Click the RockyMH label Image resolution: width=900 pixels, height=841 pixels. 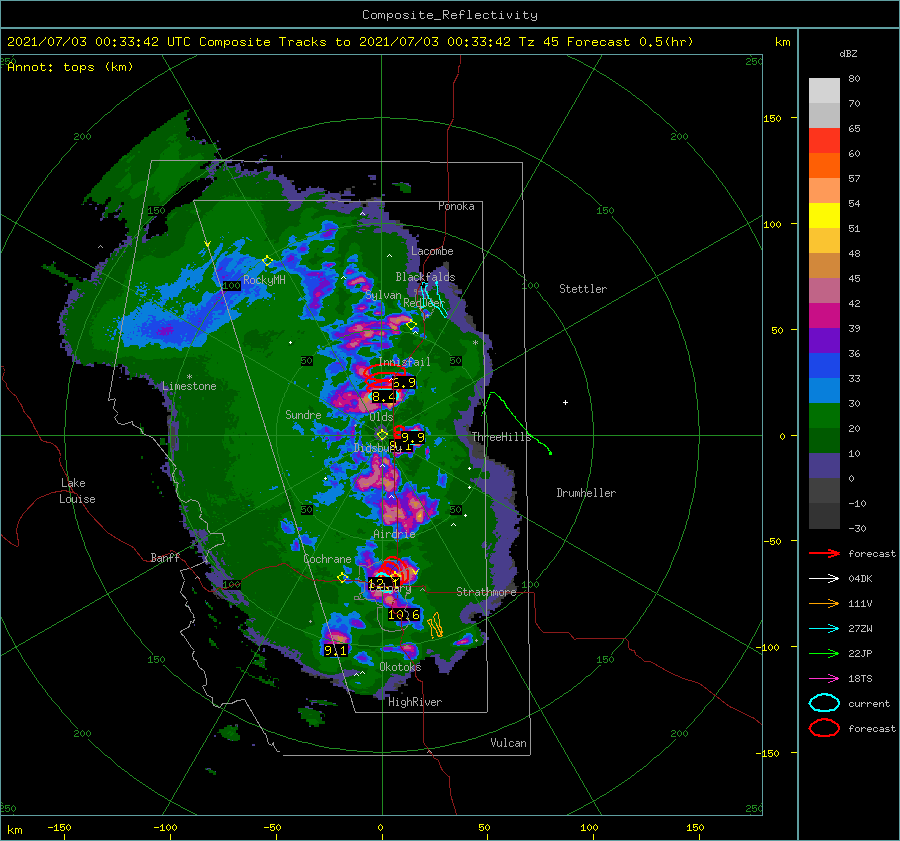click(264, 280)
